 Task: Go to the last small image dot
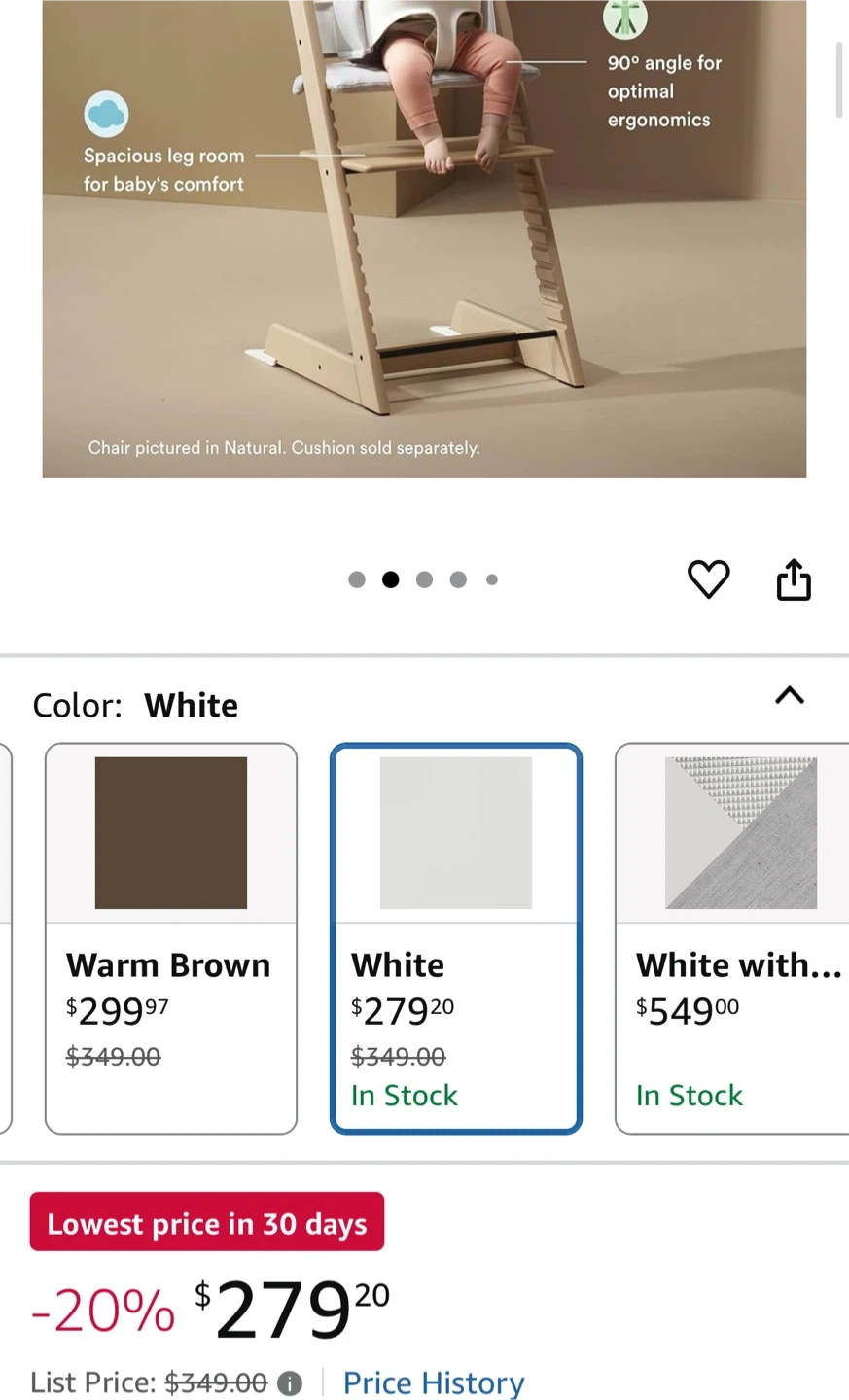pyautogui.click(x=492, y=579)
